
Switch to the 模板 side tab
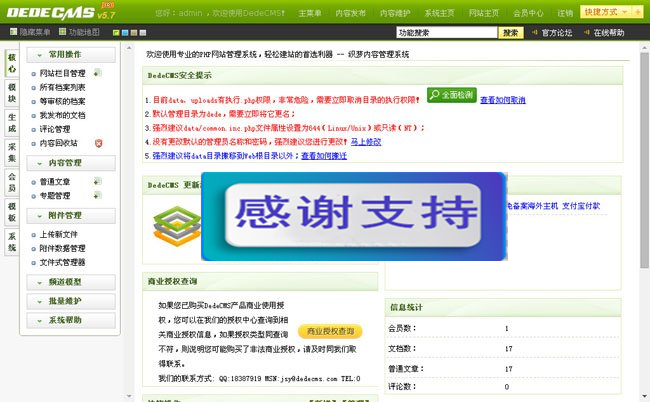12,212
